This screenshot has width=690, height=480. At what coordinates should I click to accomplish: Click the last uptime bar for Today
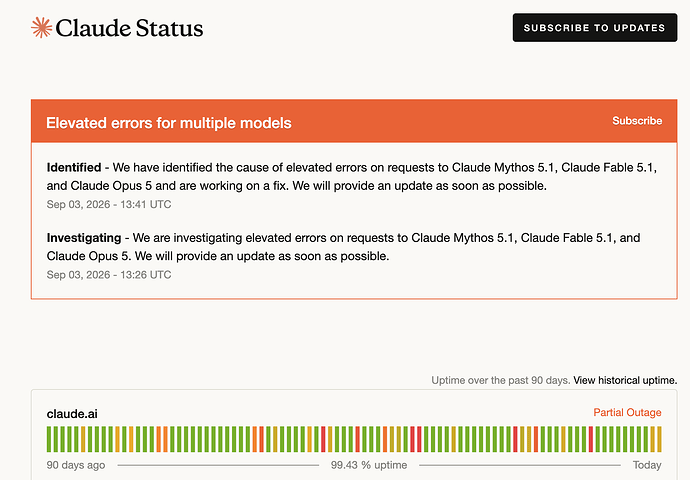coord(659,439)
